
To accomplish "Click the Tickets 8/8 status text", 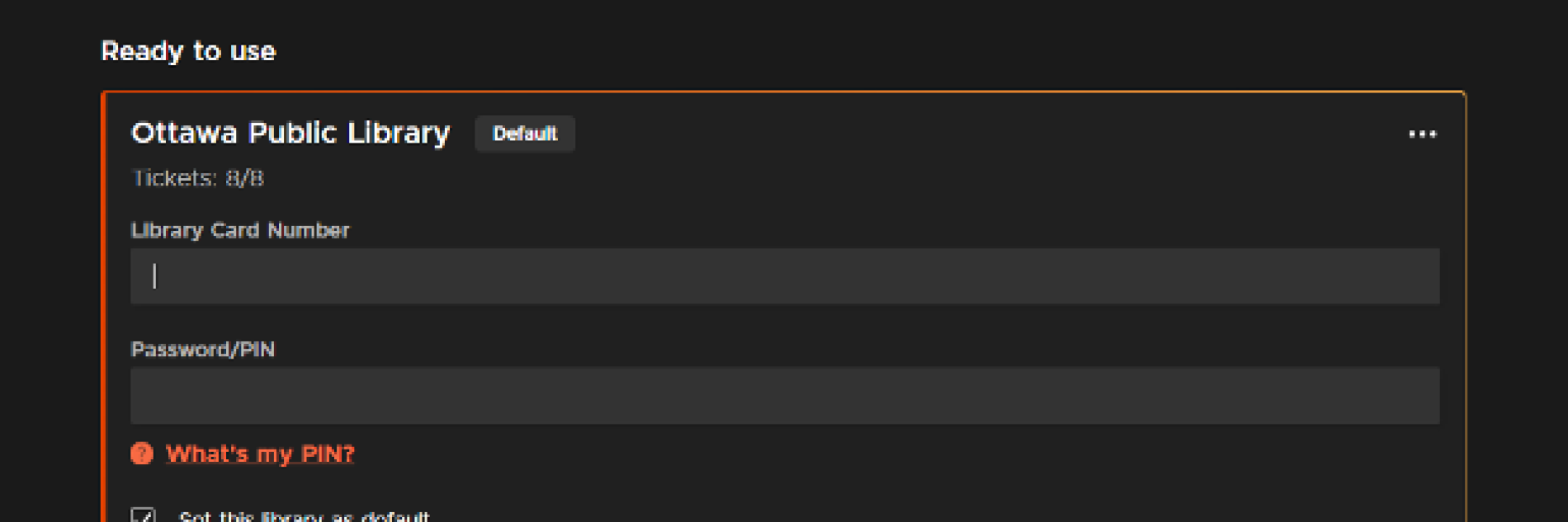I will pyautogui.click(x=198, y=179).
